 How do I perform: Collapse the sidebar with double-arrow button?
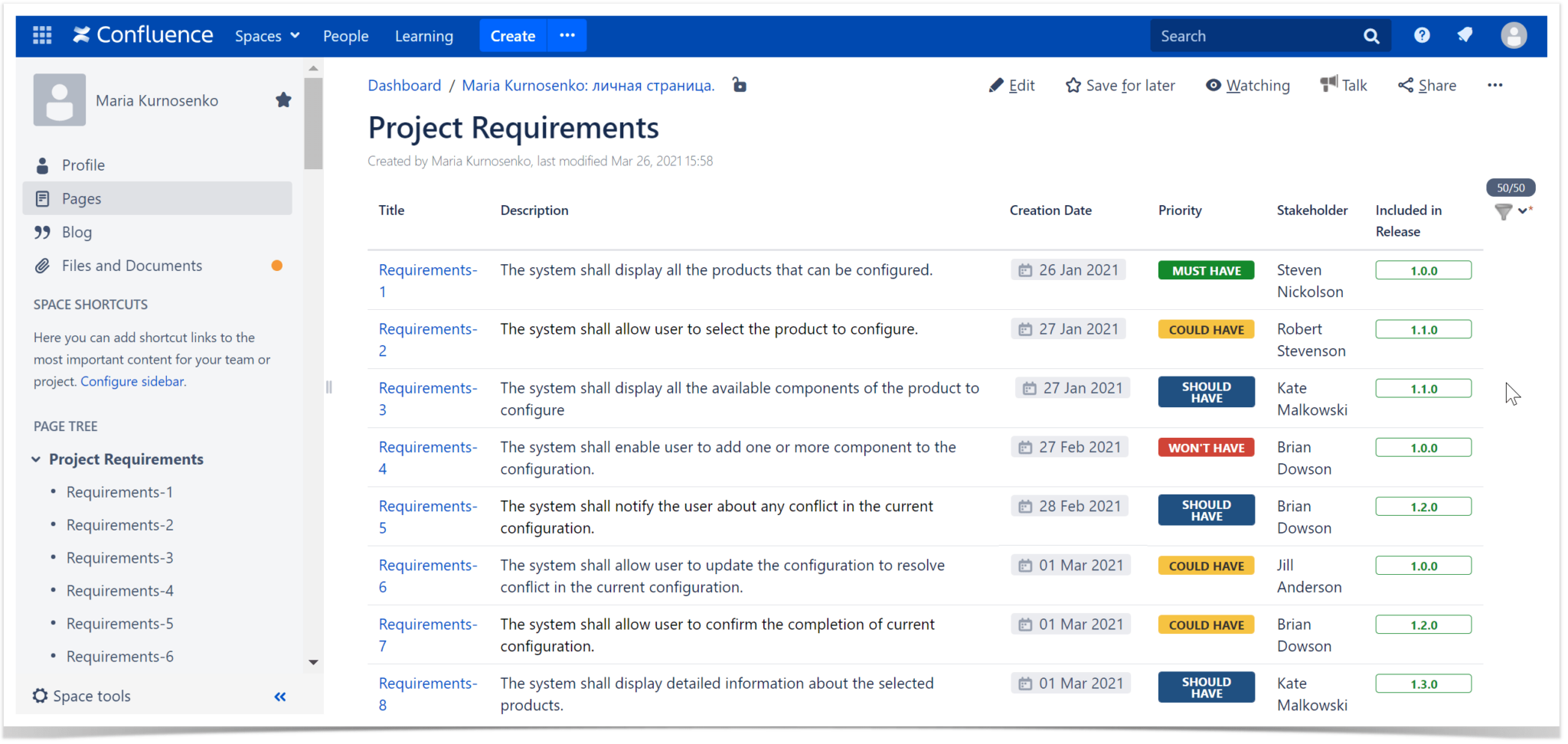click(279, 697)
